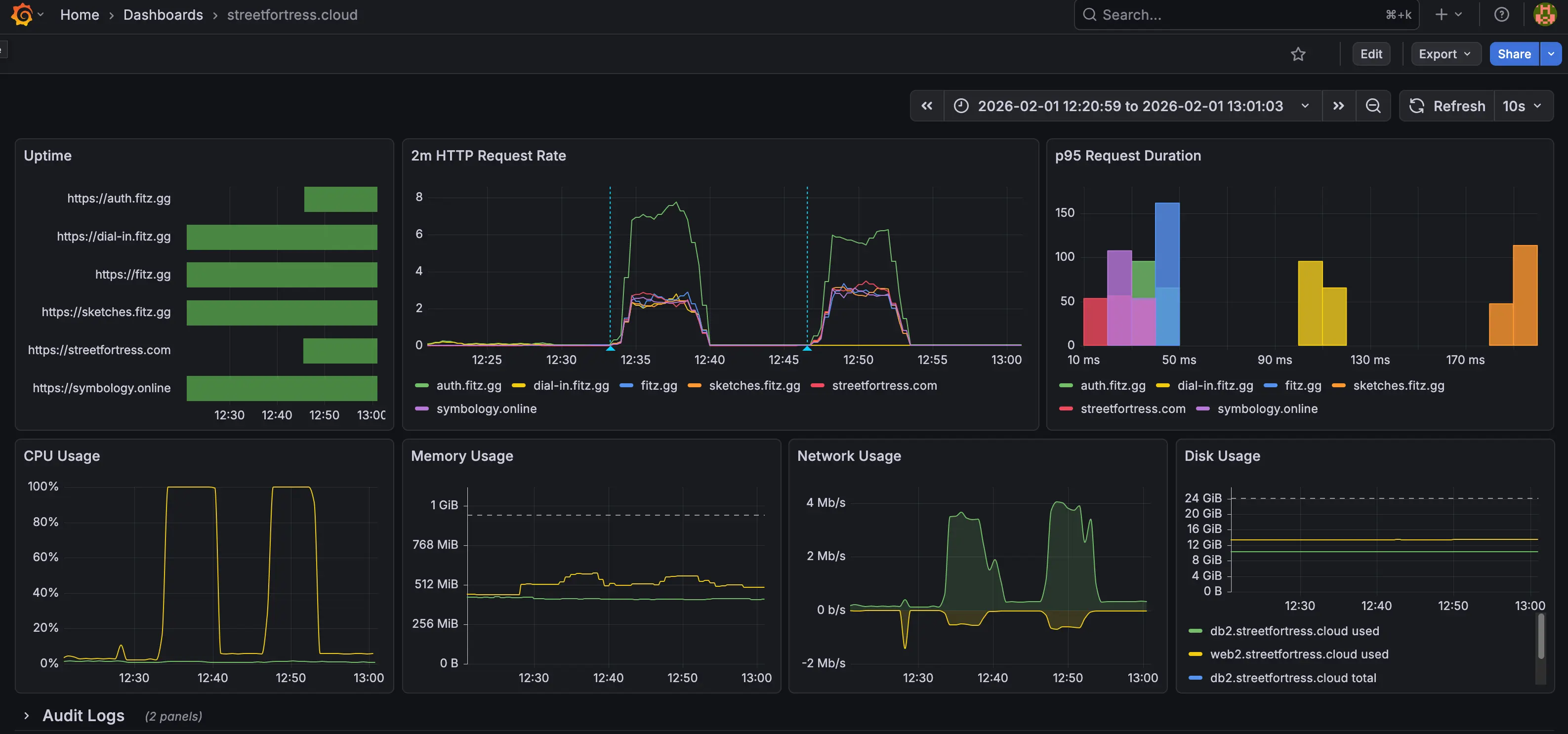Zoom out the time range with magnifier icon
This screenshot has height=734, width=1568.
[1373, 106]
